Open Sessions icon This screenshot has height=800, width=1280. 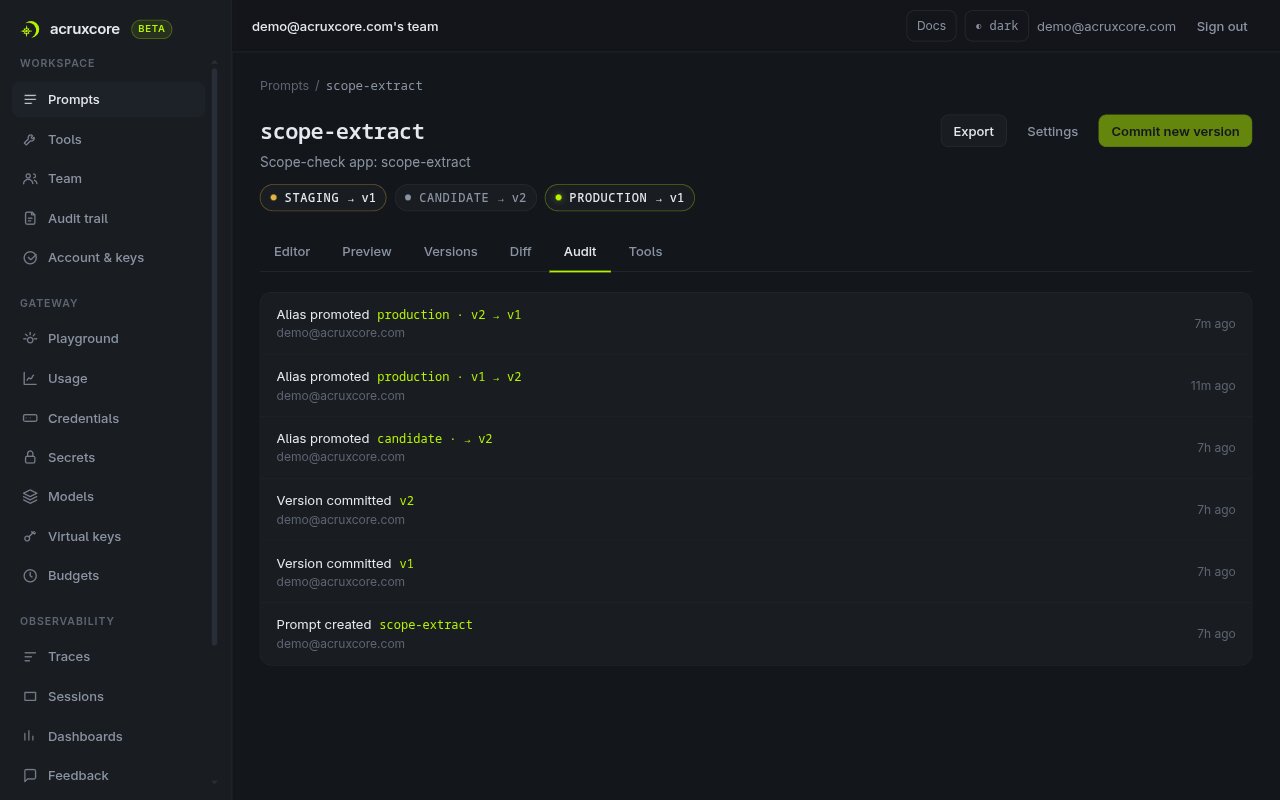[30, 697]
